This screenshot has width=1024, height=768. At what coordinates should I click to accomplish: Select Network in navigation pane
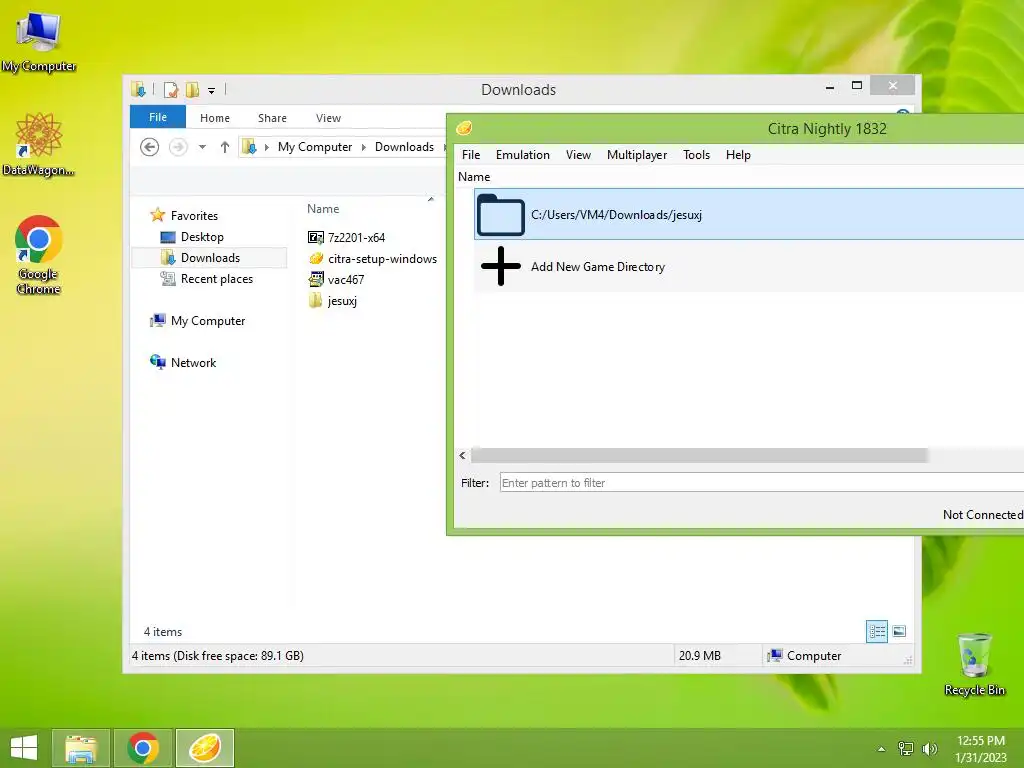(193, 362)
